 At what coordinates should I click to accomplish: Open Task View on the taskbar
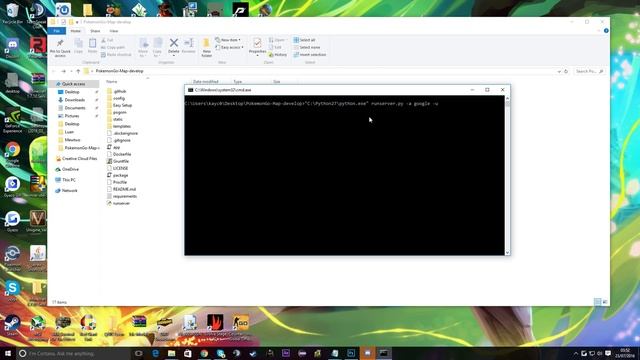(139, 353)
